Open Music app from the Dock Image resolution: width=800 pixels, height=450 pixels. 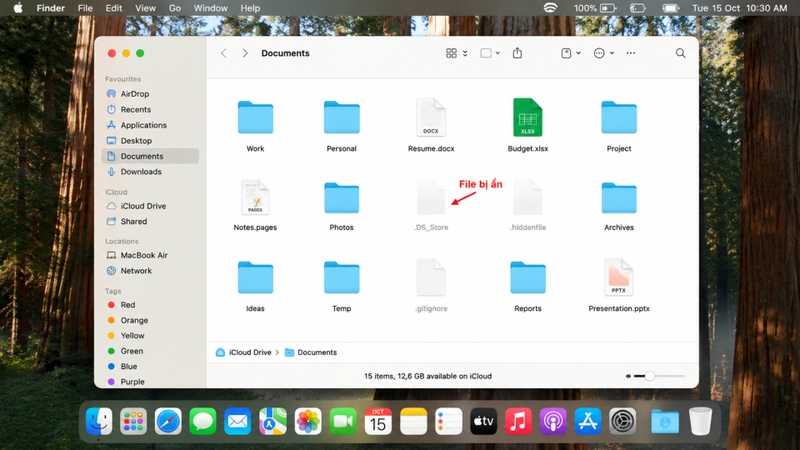518,421
